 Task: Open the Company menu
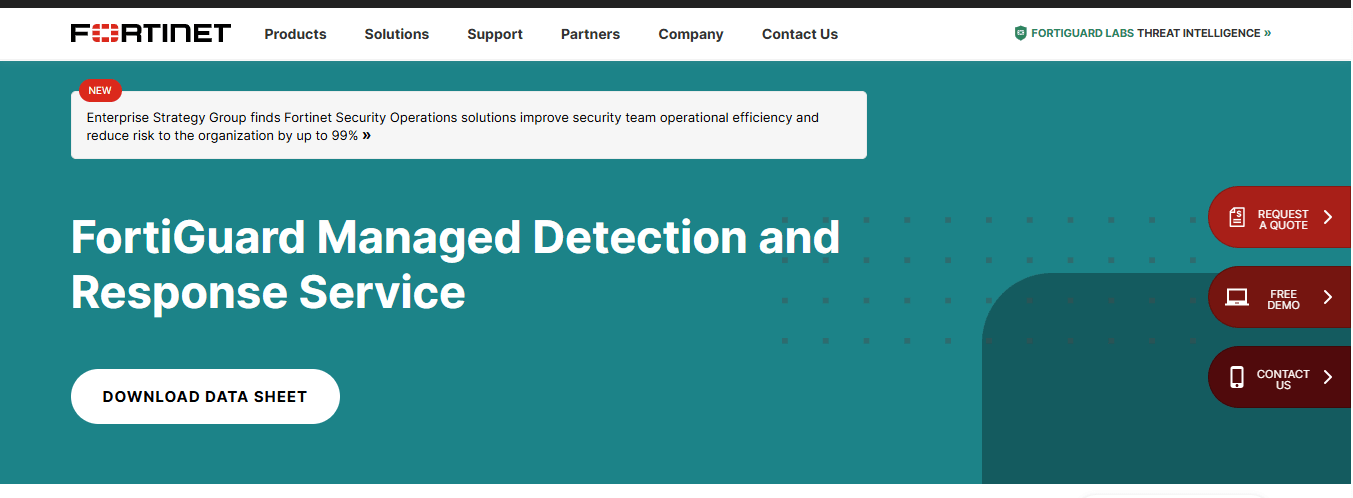tap(691, 34)
